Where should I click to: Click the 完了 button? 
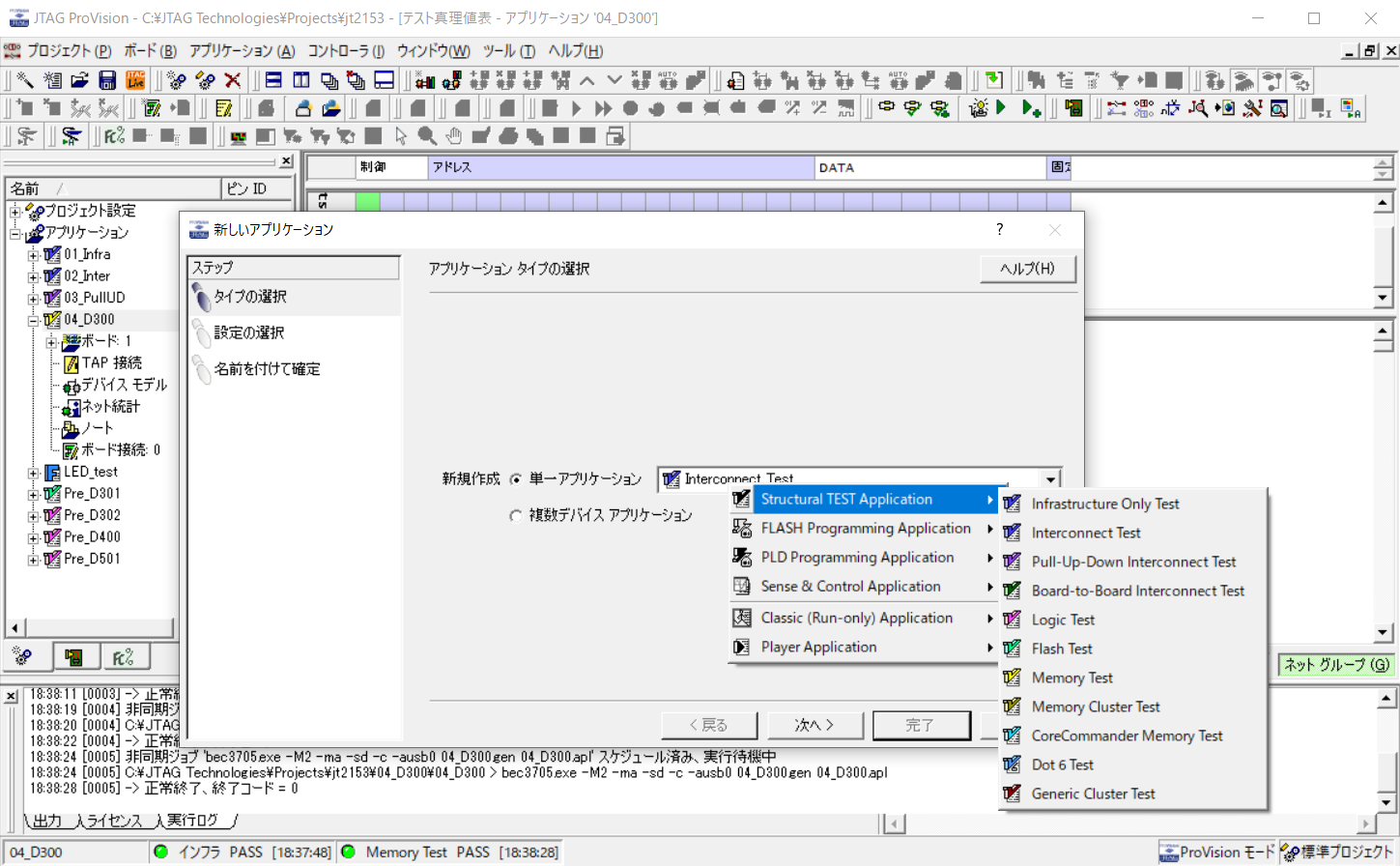click(921, 725)
